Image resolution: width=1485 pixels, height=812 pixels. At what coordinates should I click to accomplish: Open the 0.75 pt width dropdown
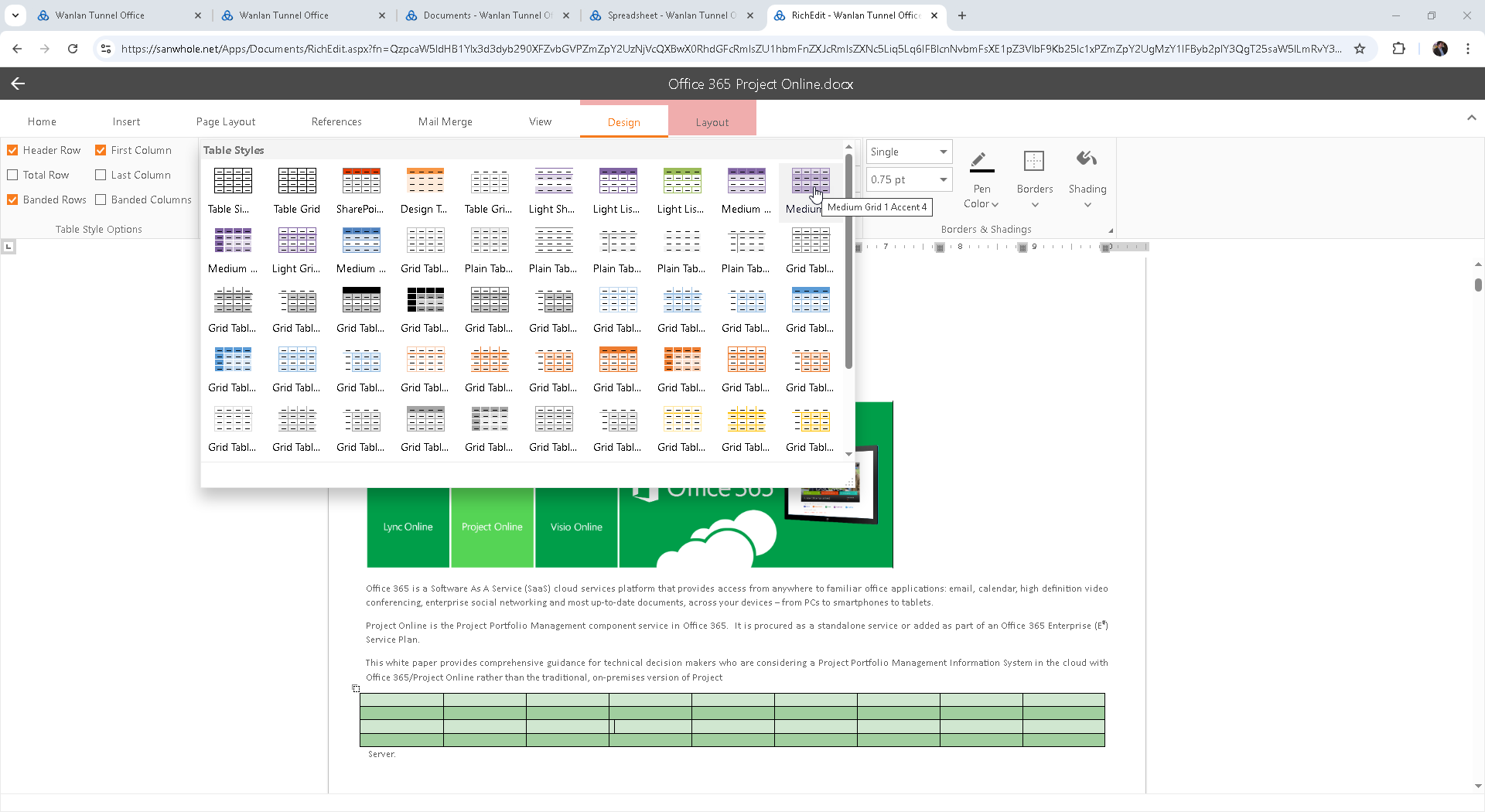pyautogui.click(x=909, y=179)
